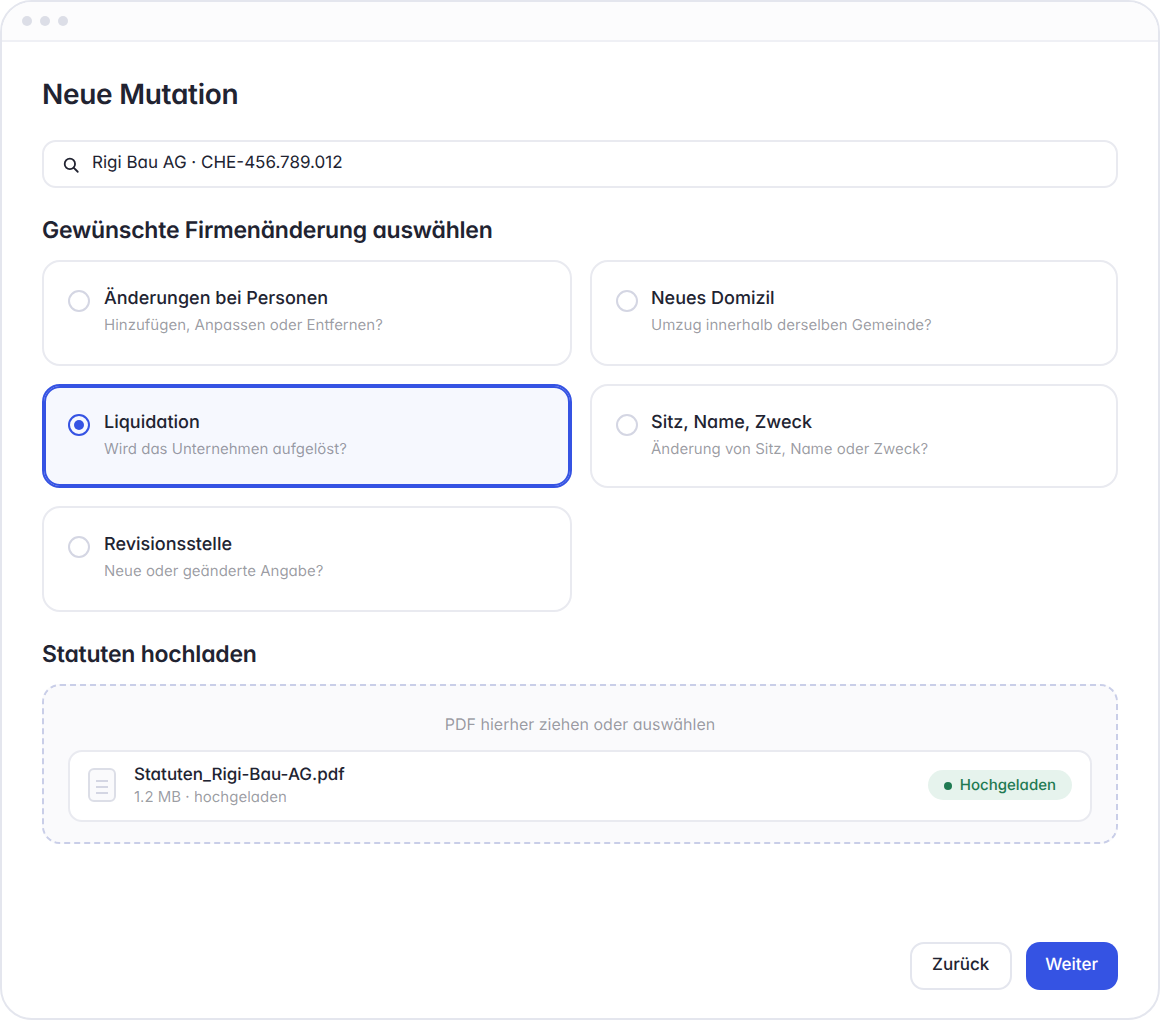Click the search magnifier icon
The height and width of the screenshot is (1020, 1160).
71,164
